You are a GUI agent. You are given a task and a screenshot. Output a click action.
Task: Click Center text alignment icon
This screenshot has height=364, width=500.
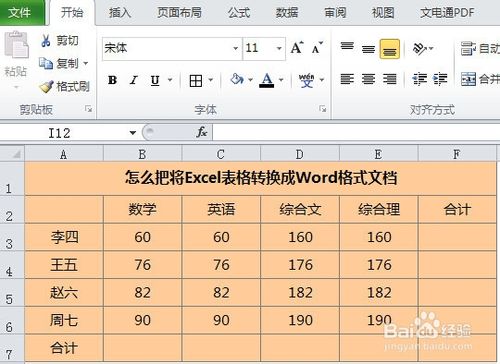tap(368, 79)
